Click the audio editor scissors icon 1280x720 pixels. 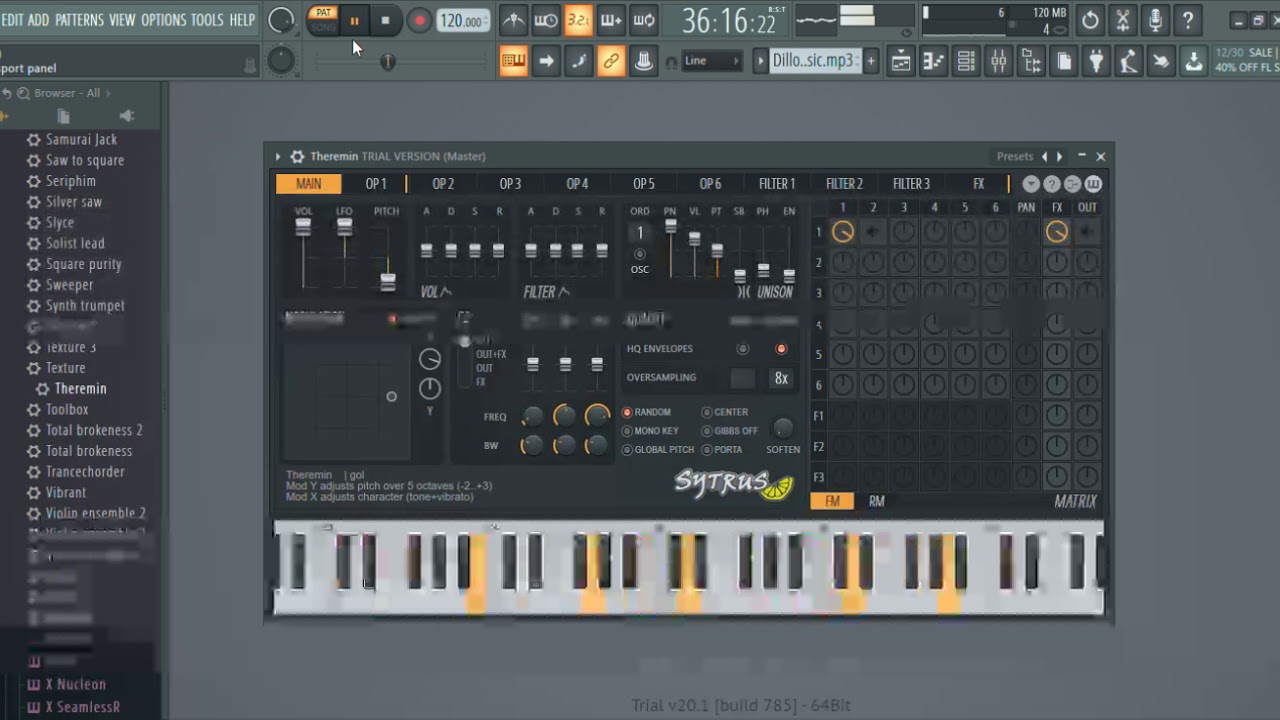click(x=1123, y=20)
